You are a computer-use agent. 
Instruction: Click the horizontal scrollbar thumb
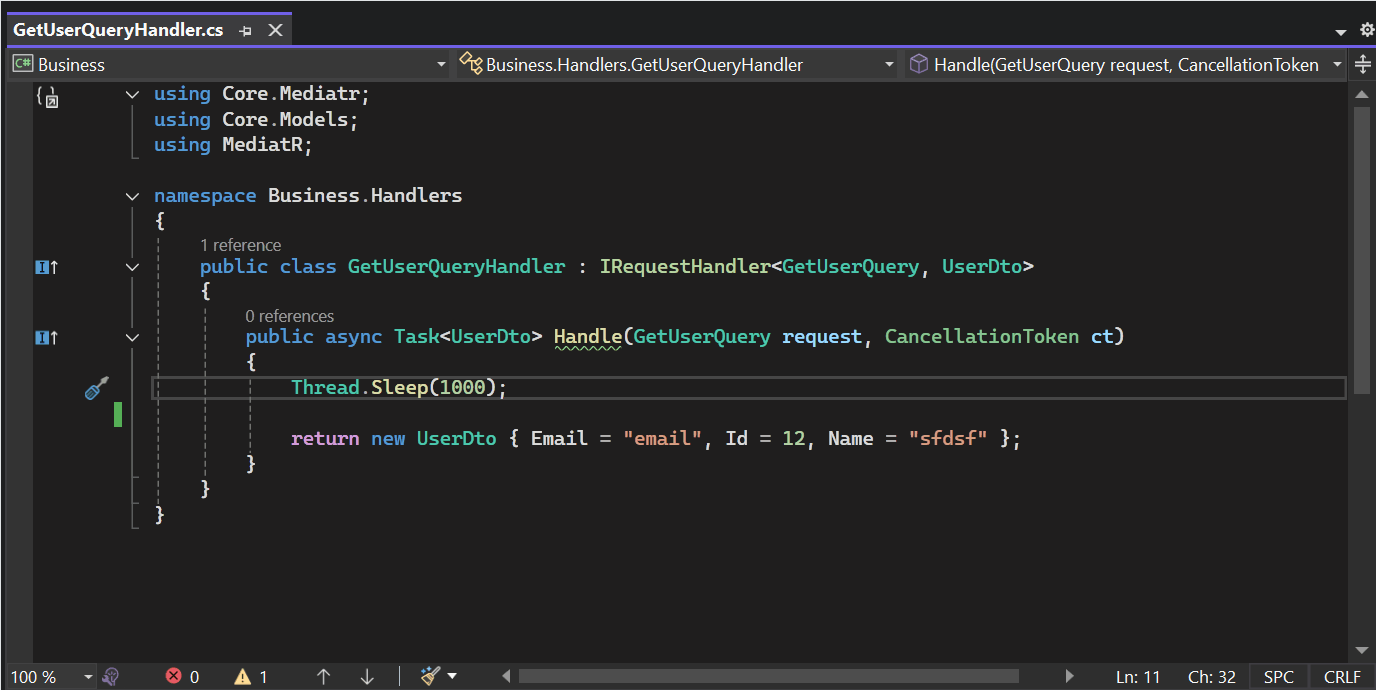[768, 677]
